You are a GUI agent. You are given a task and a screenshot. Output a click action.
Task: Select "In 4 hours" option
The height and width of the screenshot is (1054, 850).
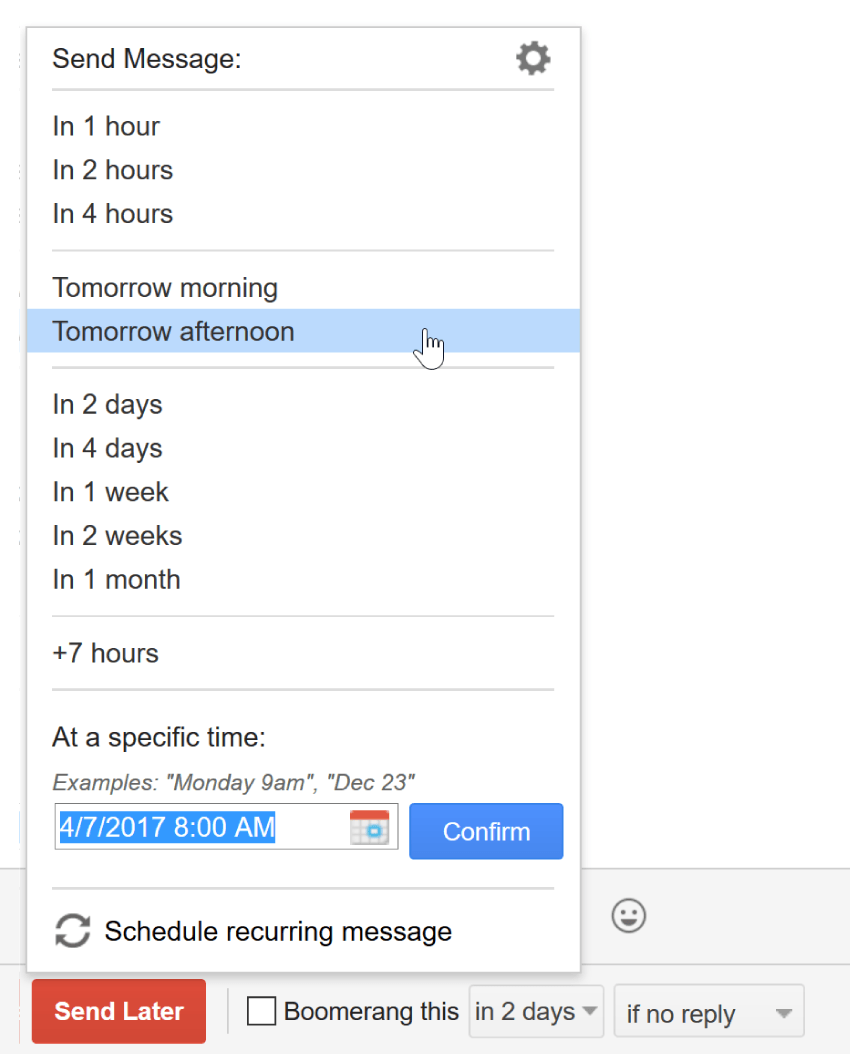pos(113,214)
